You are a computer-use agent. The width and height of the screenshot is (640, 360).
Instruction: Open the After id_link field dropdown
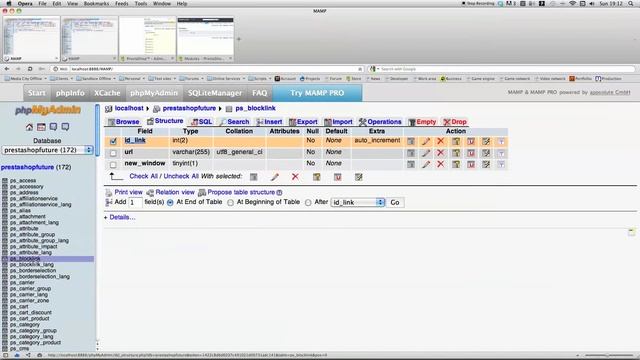(x=358, y=202)
